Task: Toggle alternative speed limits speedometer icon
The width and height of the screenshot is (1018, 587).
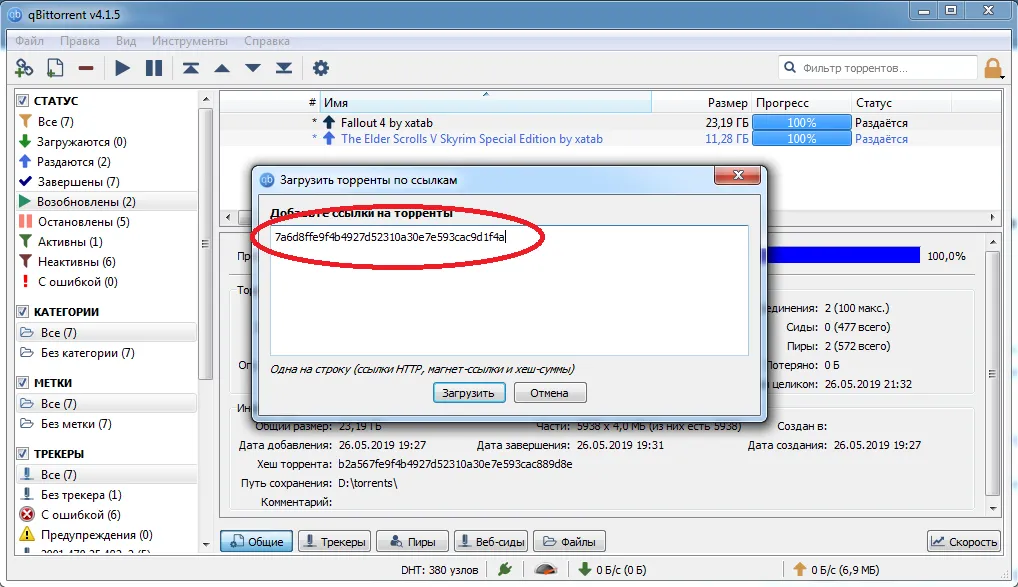Action: tap(545, 569)
